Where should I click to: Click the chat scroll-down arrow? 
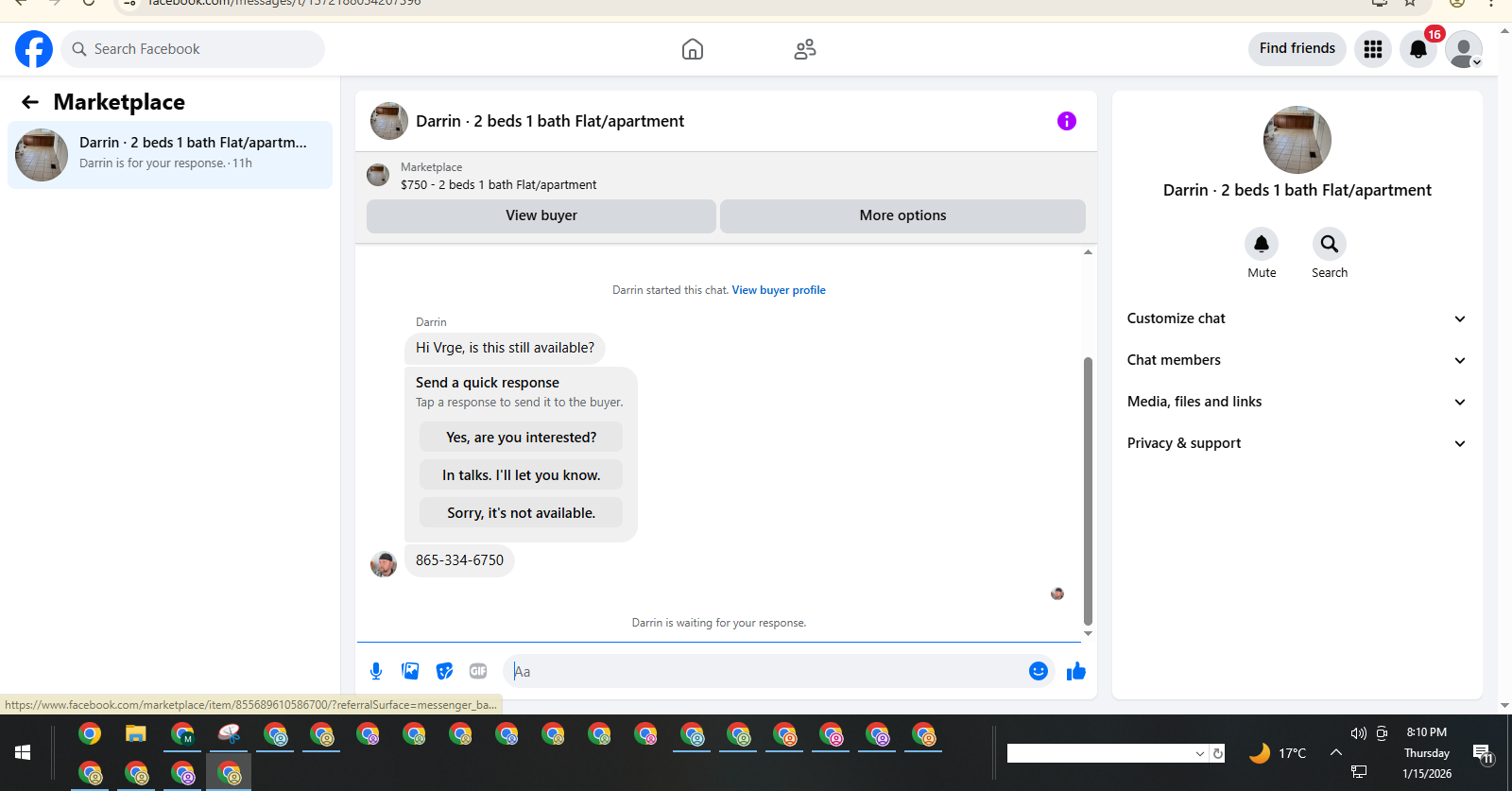tap(1088, 634)
